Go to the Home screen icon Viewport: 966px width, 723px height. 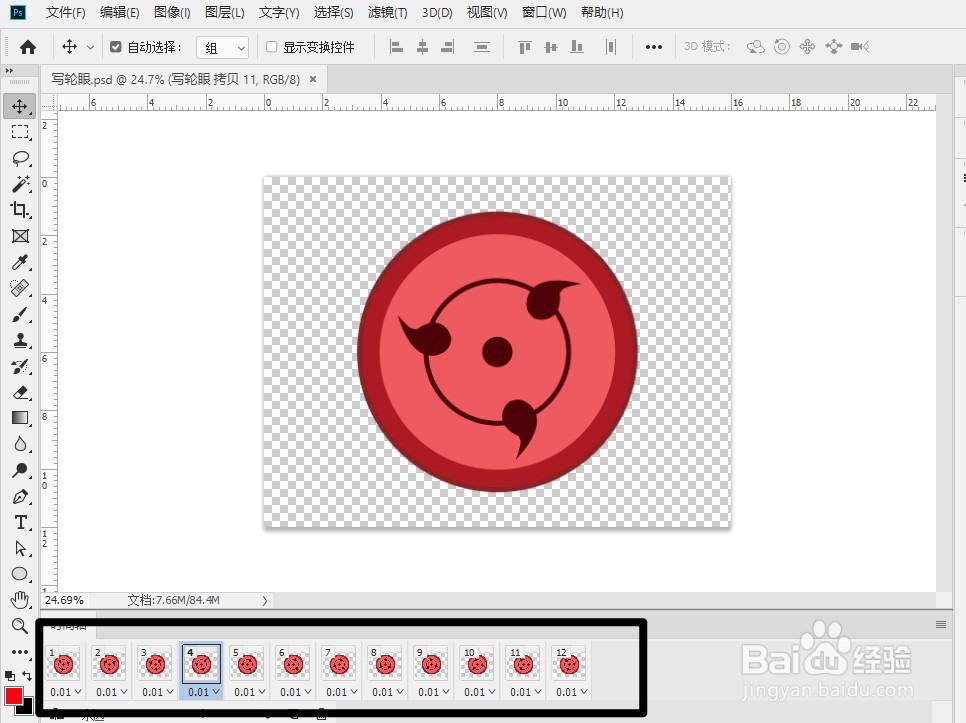point(28,47)
